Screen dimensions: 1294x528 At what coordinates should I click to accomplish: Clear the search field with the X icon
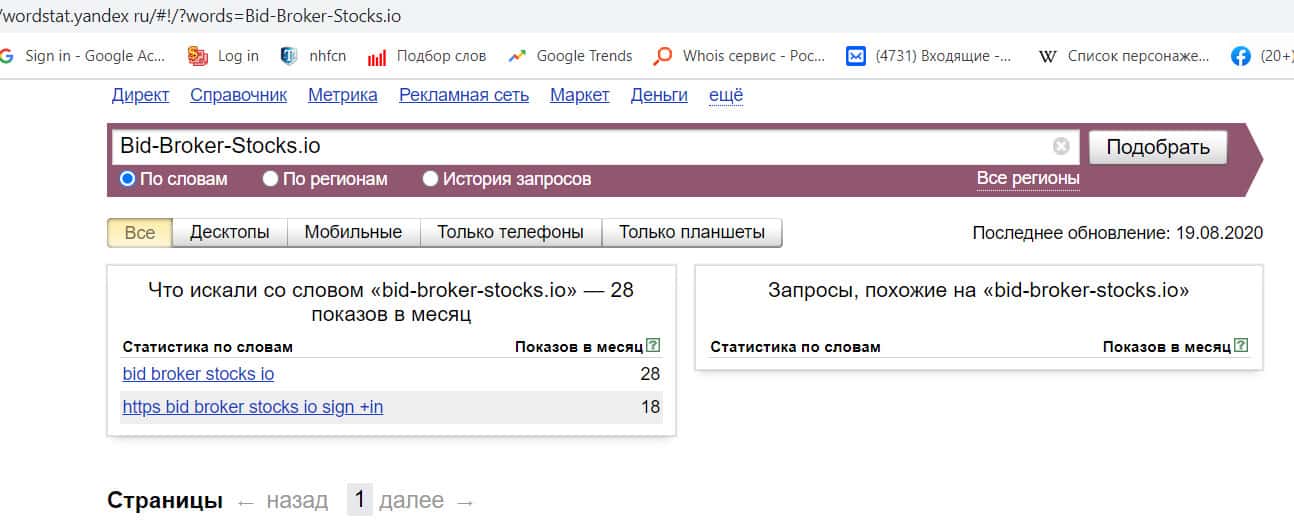[x=1061, y=147]
